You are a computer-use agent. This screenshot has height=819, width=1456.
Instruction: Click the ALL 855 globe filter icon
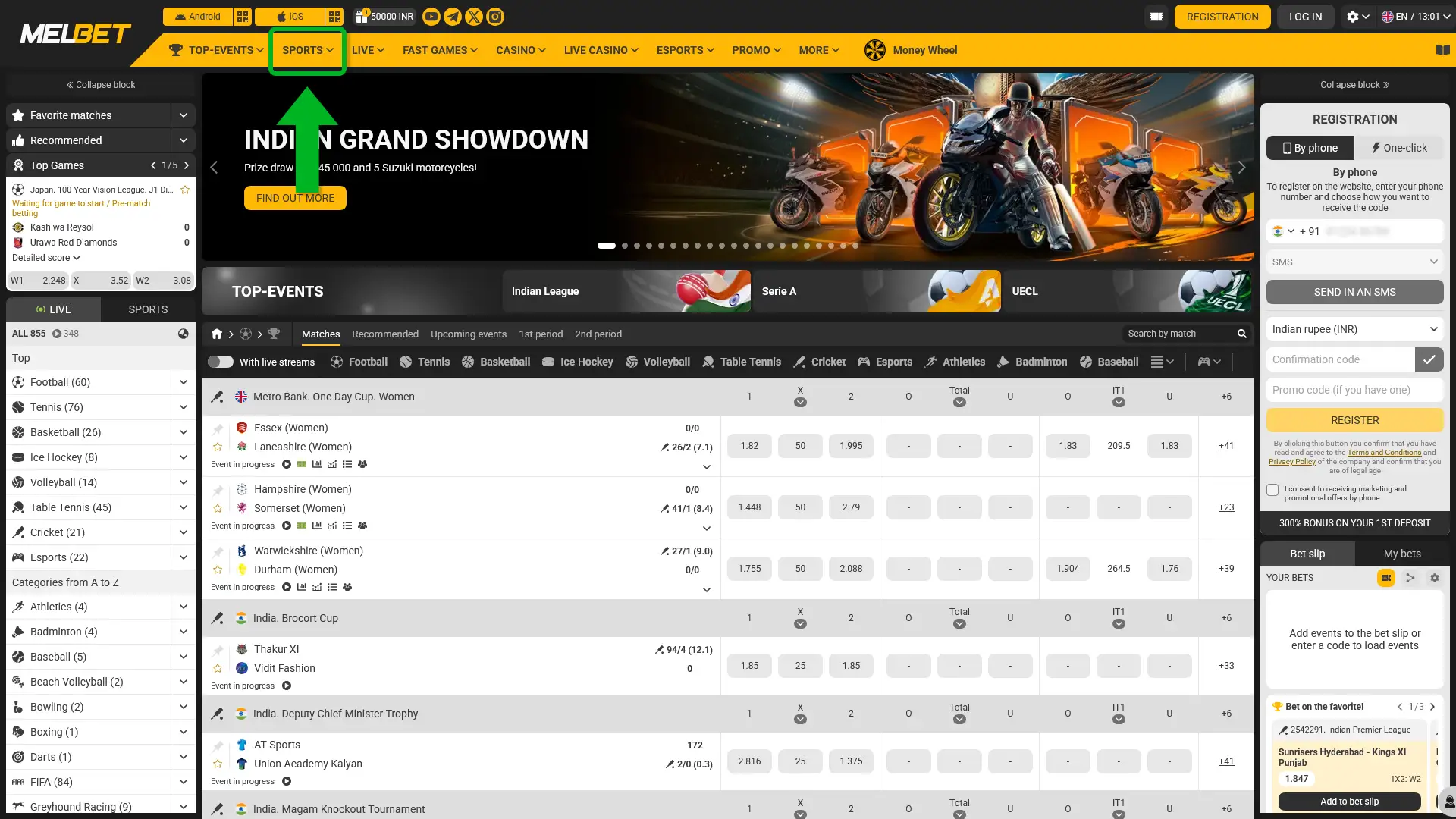[183, 334]
